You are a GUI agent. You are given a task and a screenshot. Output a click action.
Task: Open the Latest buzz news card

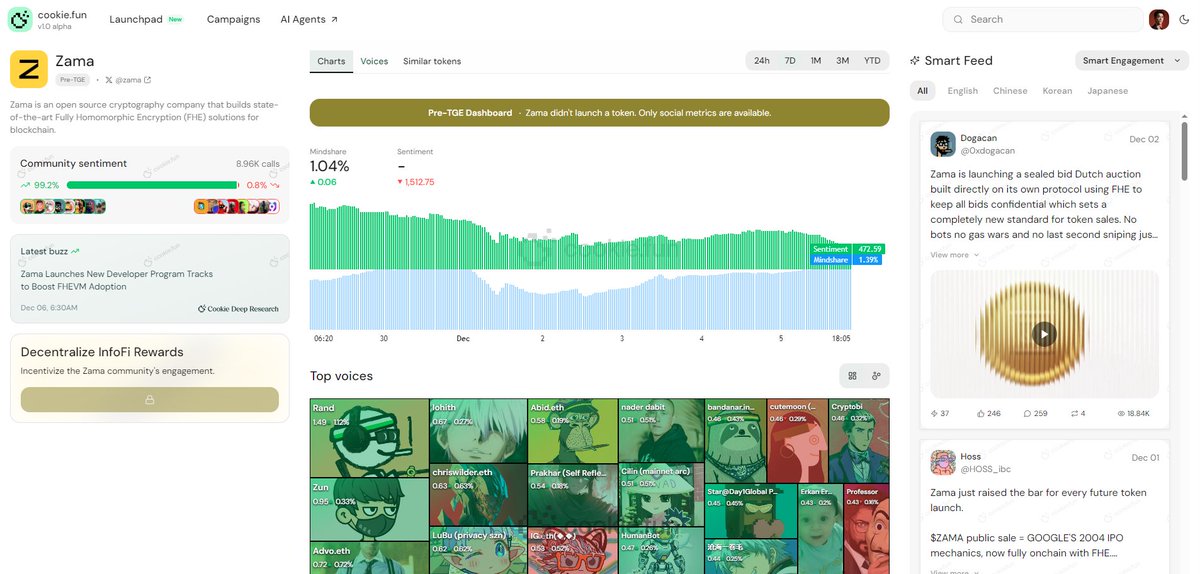click(x=150, y=279)
